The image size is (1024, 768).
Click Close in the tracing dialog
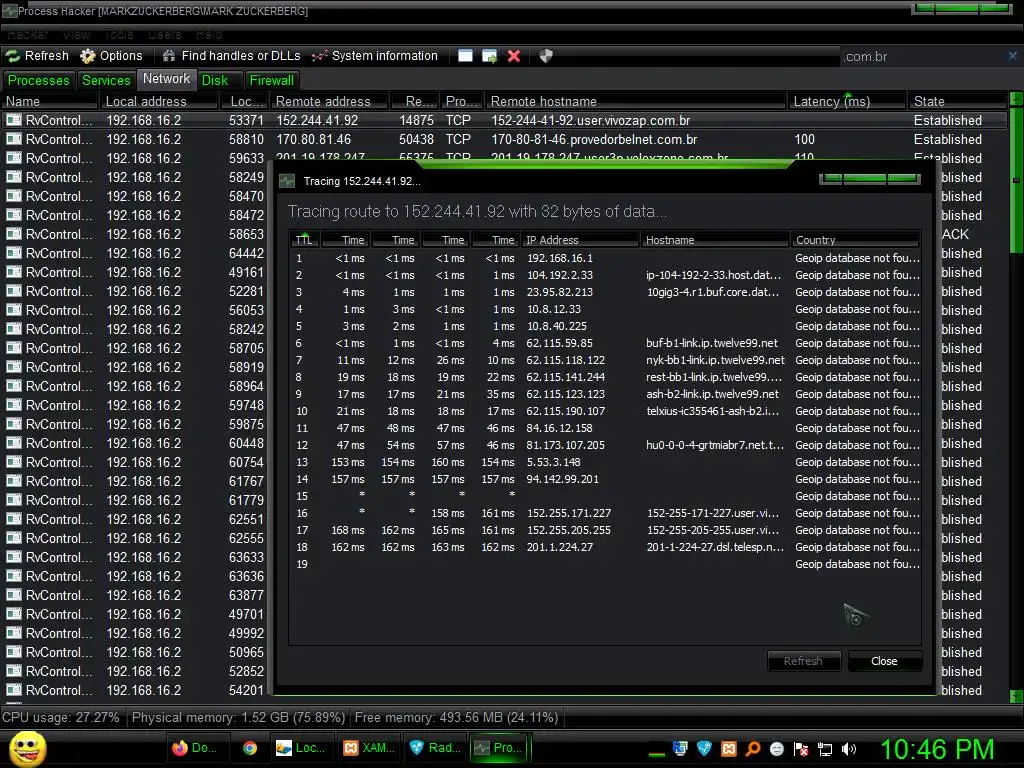point(884,661)
